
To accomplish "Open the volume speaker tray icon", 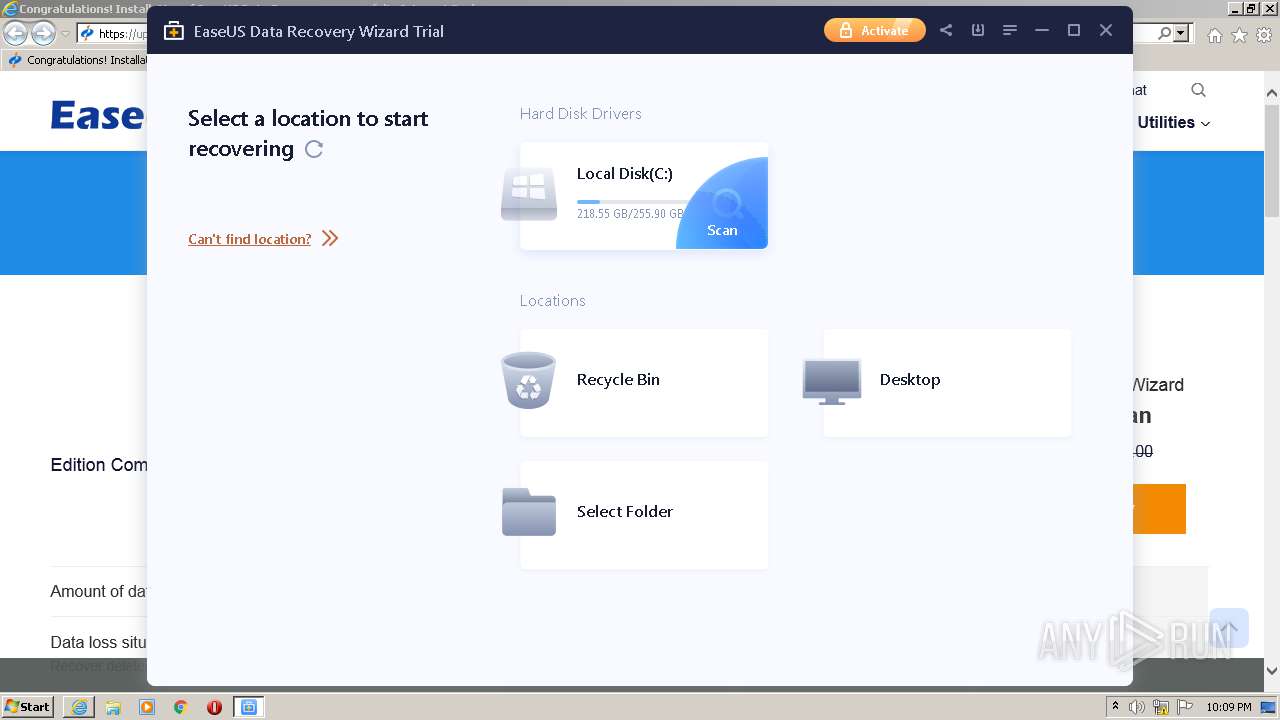I will (1138, 707).
